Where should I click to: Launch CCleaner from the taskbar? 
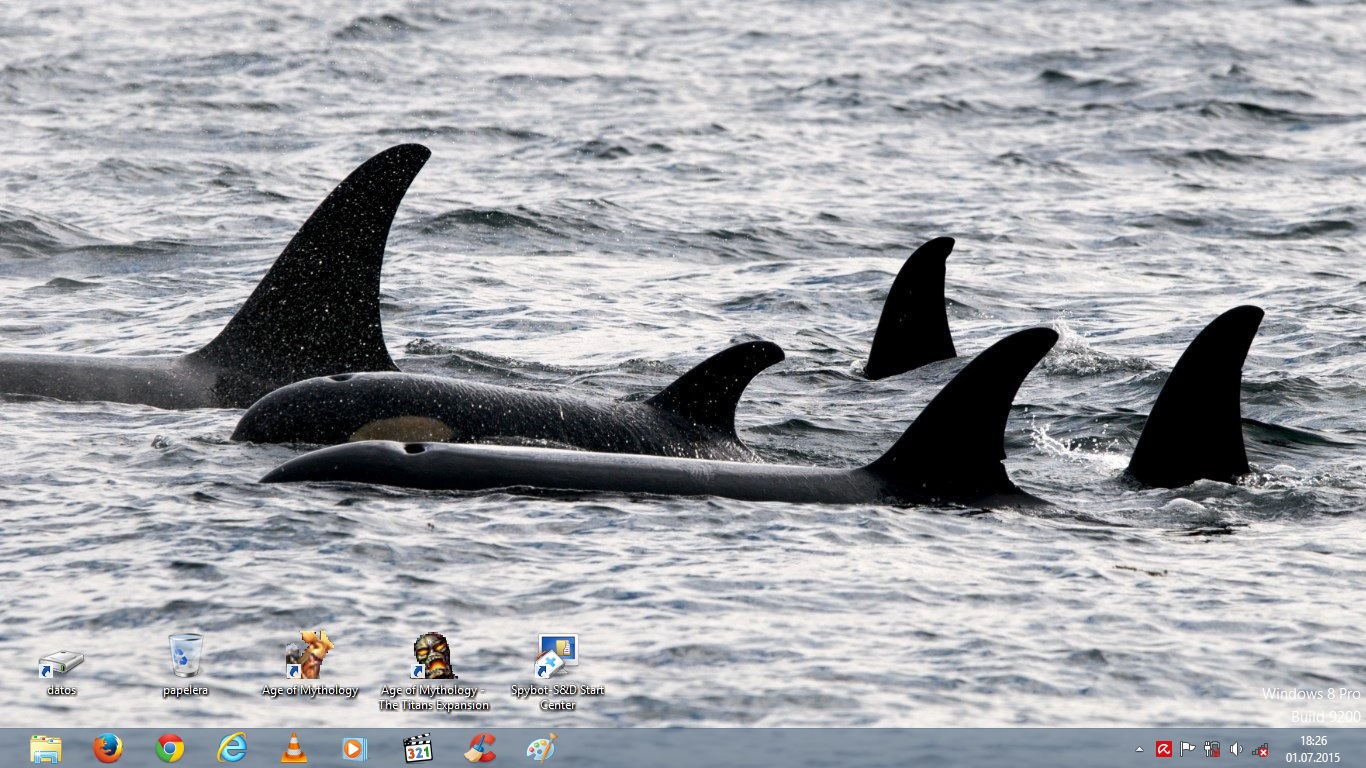click(x=480, y=748)
